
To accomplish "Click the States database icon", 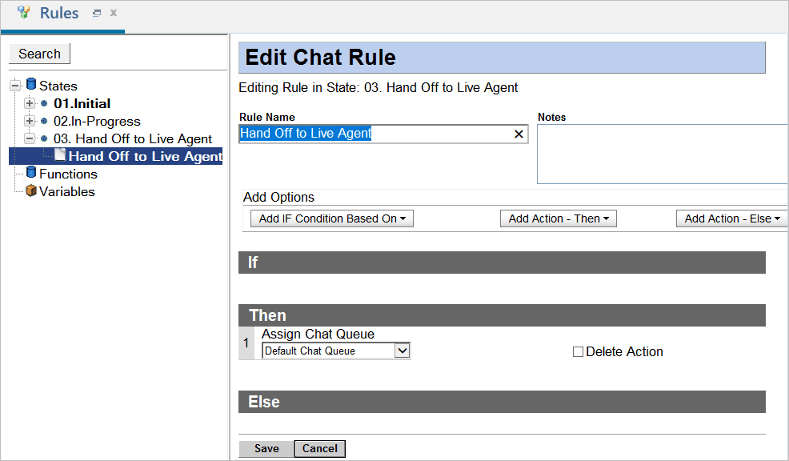I will [x=31, y=86].
